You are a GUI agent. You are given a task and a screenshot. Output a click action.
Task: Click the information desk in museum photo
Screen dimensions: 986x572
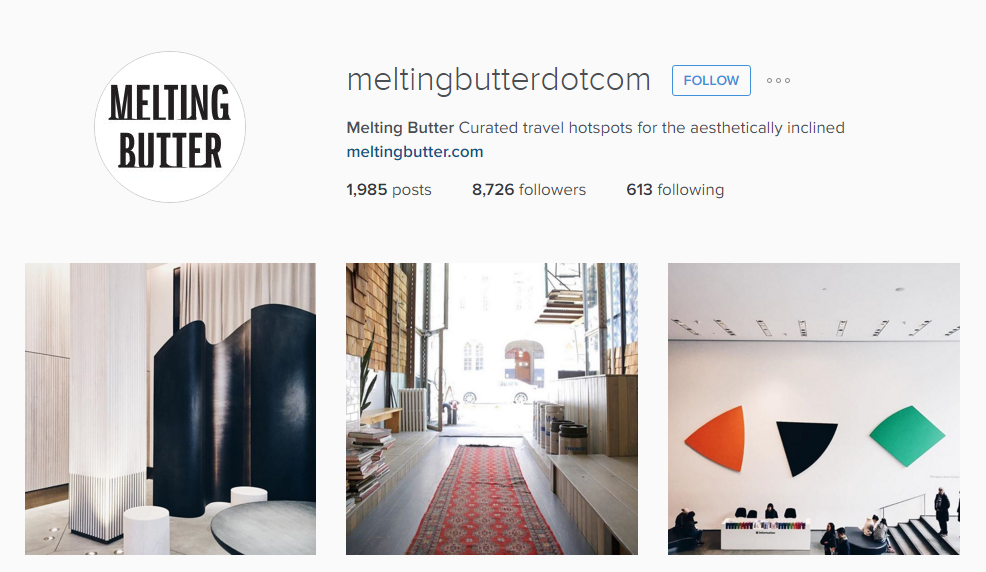(x=765, y=534)
